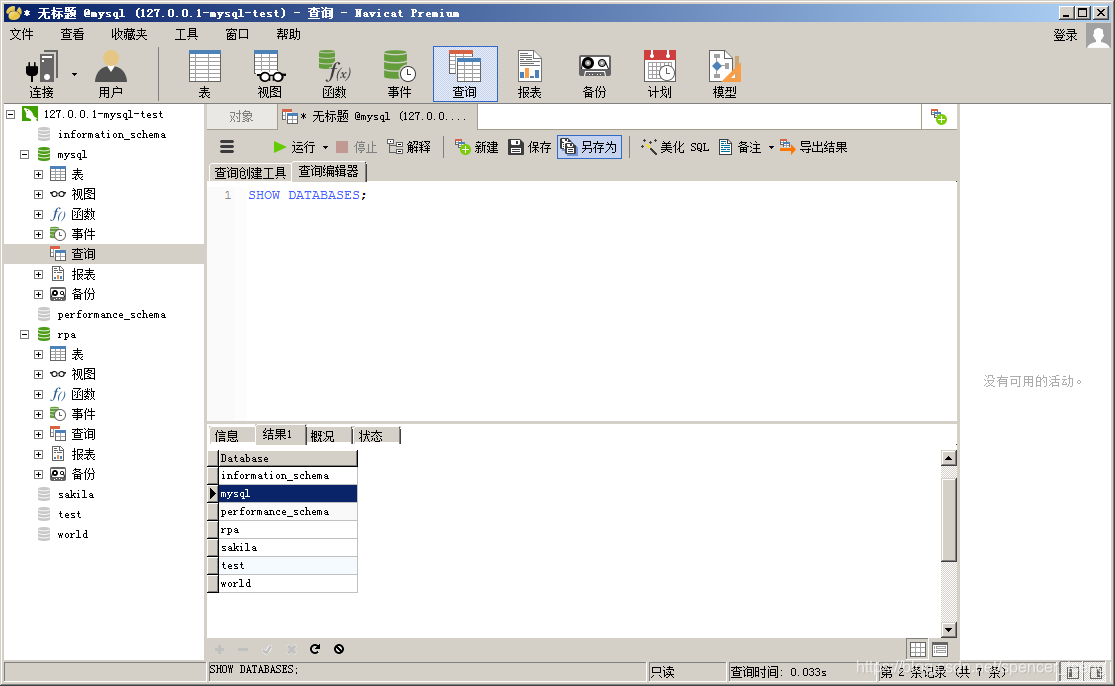Image resolution: width=1115 pixels, height=686 pixels.
Task: Open the Connection (连接) toolbar icon
Action: 41,74
